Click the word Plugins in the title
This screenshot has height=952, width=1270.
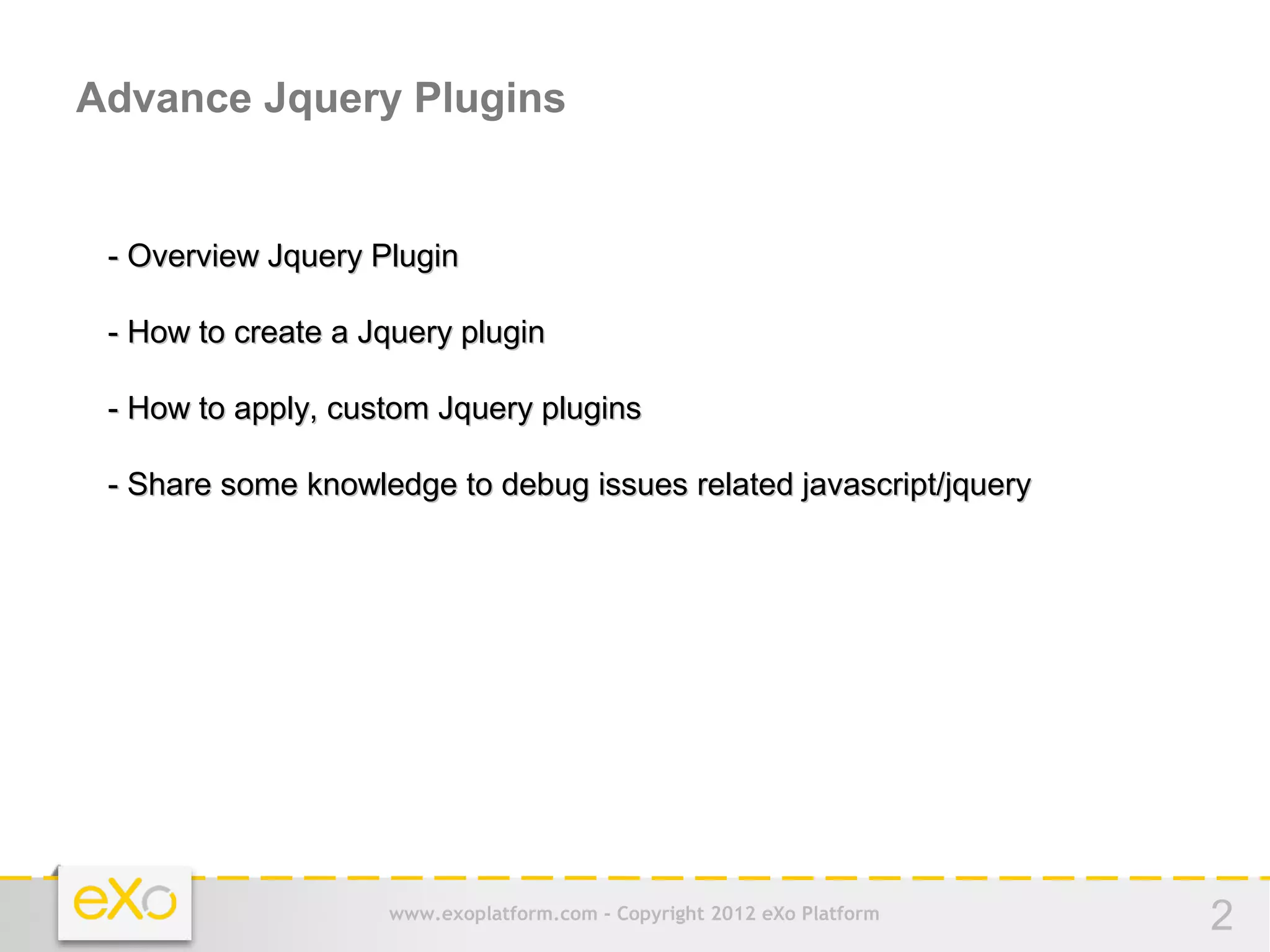coord(489,98)
